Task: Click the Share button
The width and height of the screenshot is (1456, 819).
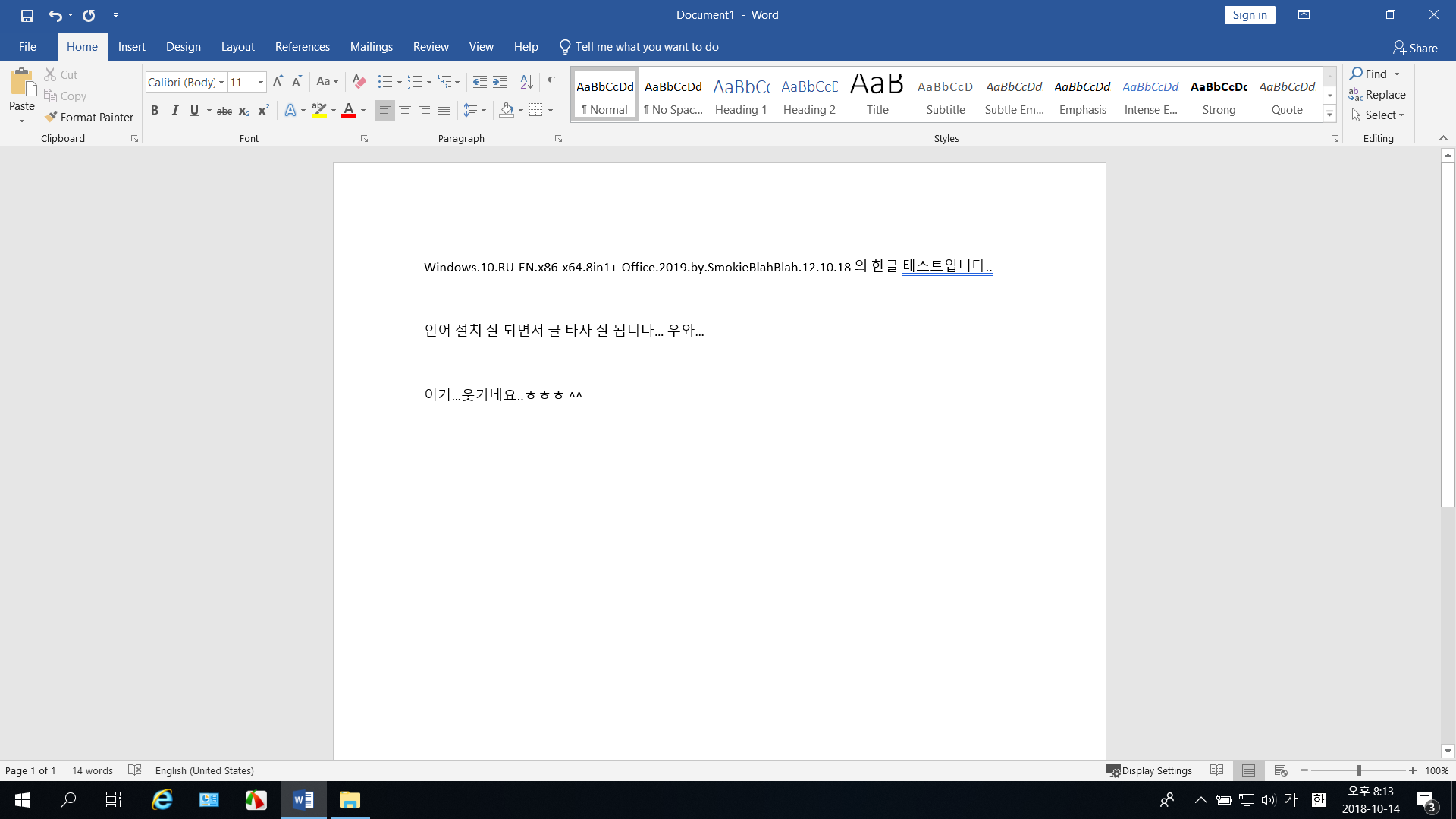Action: pos(1415,48)
